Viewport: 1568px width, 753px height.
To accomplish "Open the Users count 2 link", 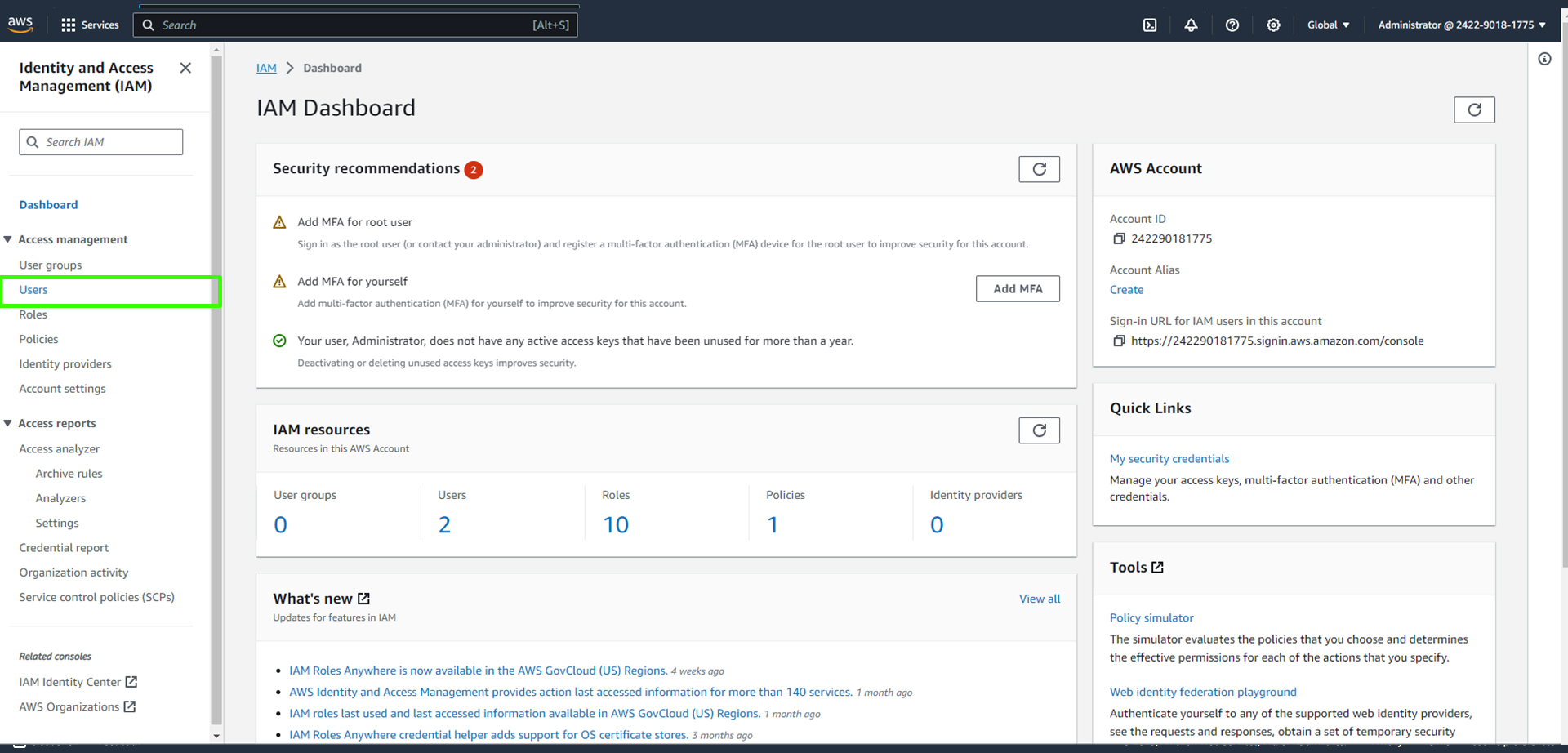I will tap(444, 524).
